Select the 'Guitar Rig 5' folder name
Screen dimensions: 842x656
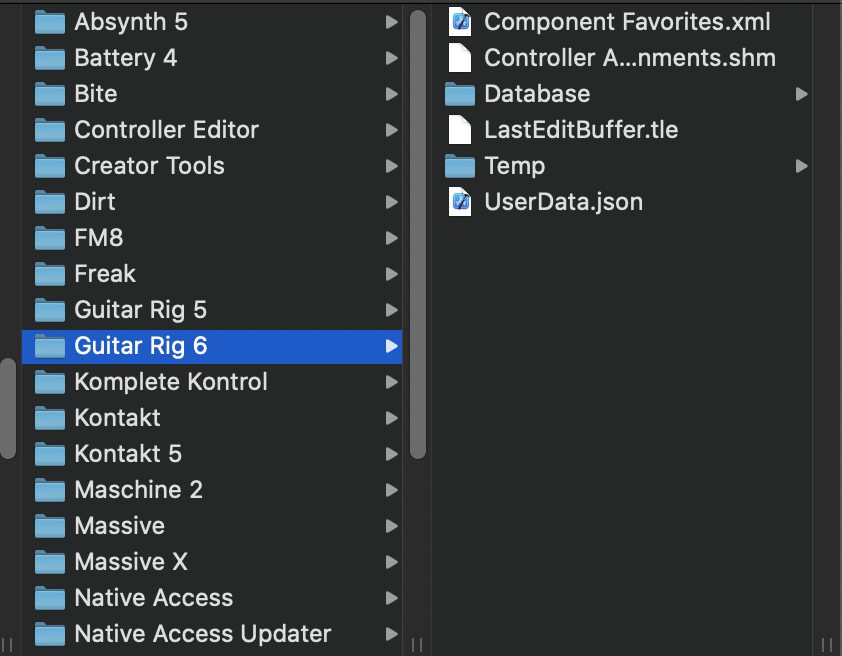point(141,310)
